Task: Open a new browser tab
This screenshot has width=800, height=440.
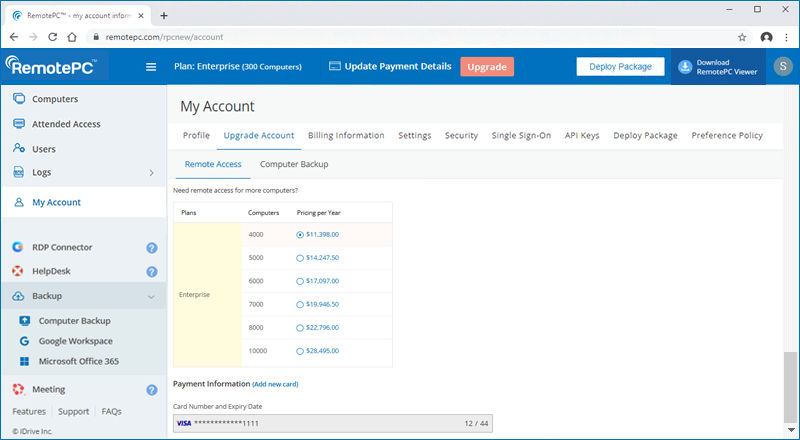Action: [164, 15]
